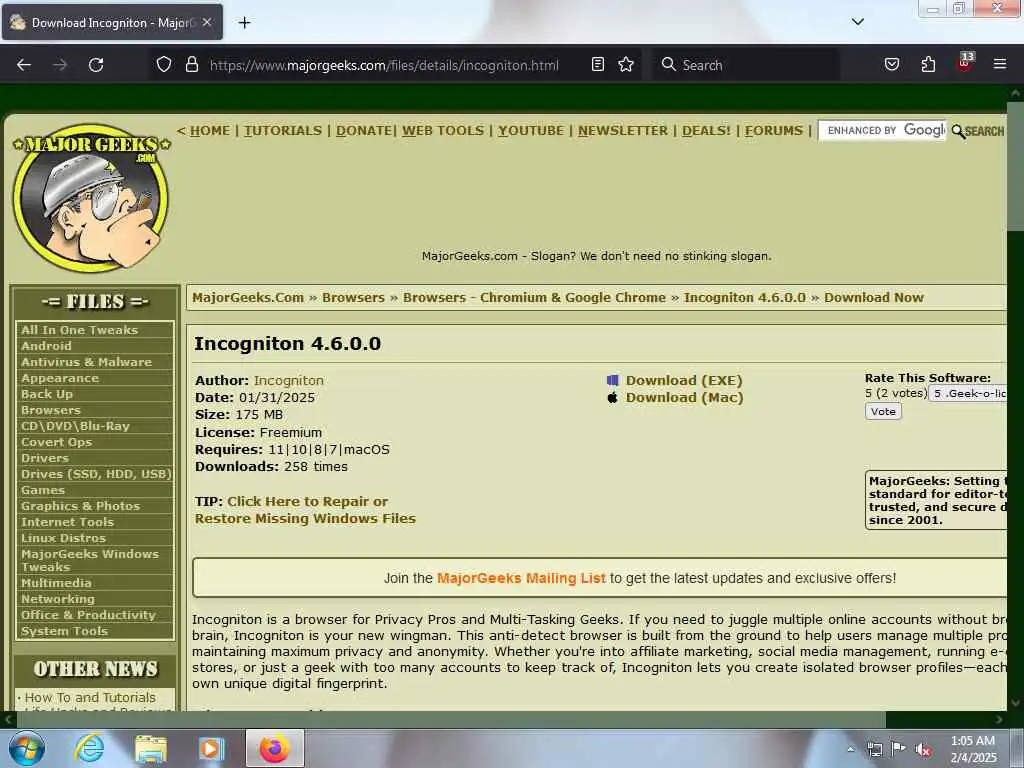Open a new tab with the plus button
The width and height of the screenshot is (1024, 768).
[244, 23]
